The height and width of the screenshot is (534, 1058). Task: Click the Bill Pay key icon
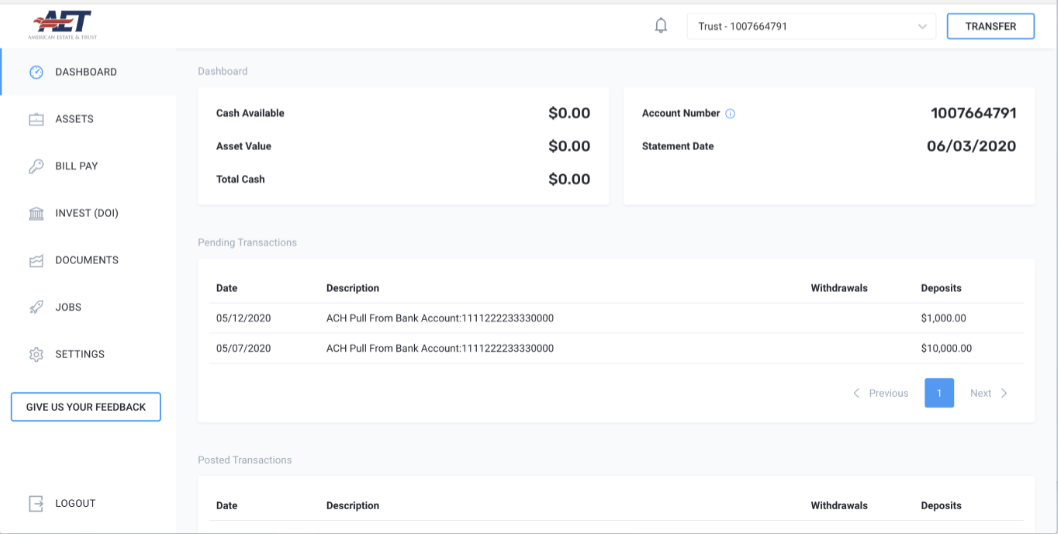pyautogui.click(x=37, y=166)
